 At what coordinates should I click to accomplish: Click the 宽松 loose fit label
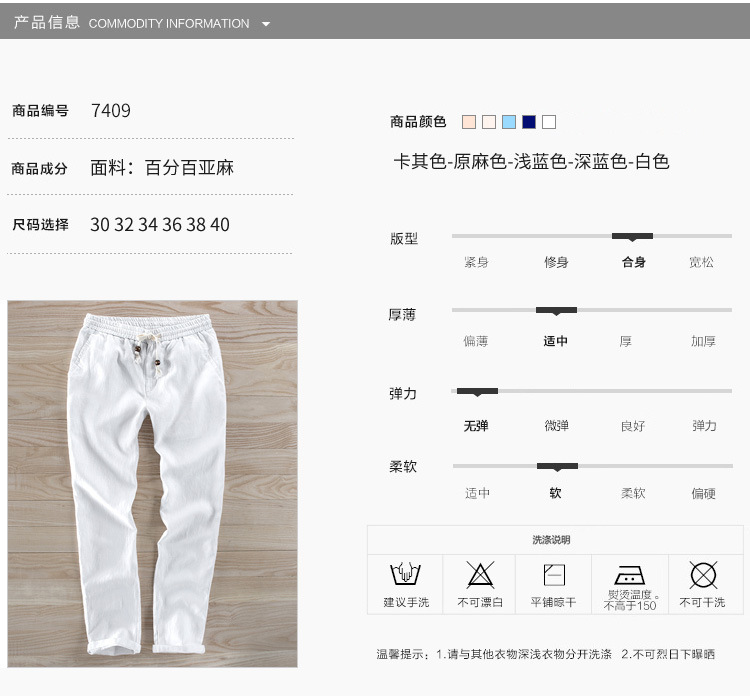[x=701, y=262]
